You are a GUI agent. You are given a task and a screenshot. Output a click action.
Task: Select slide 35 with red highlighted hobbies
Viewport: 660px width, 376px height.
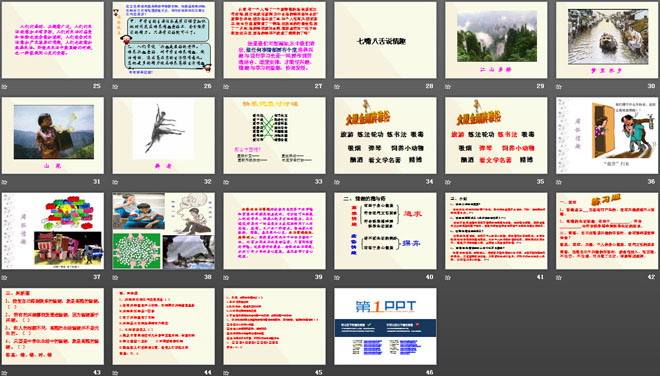point(496,136)
